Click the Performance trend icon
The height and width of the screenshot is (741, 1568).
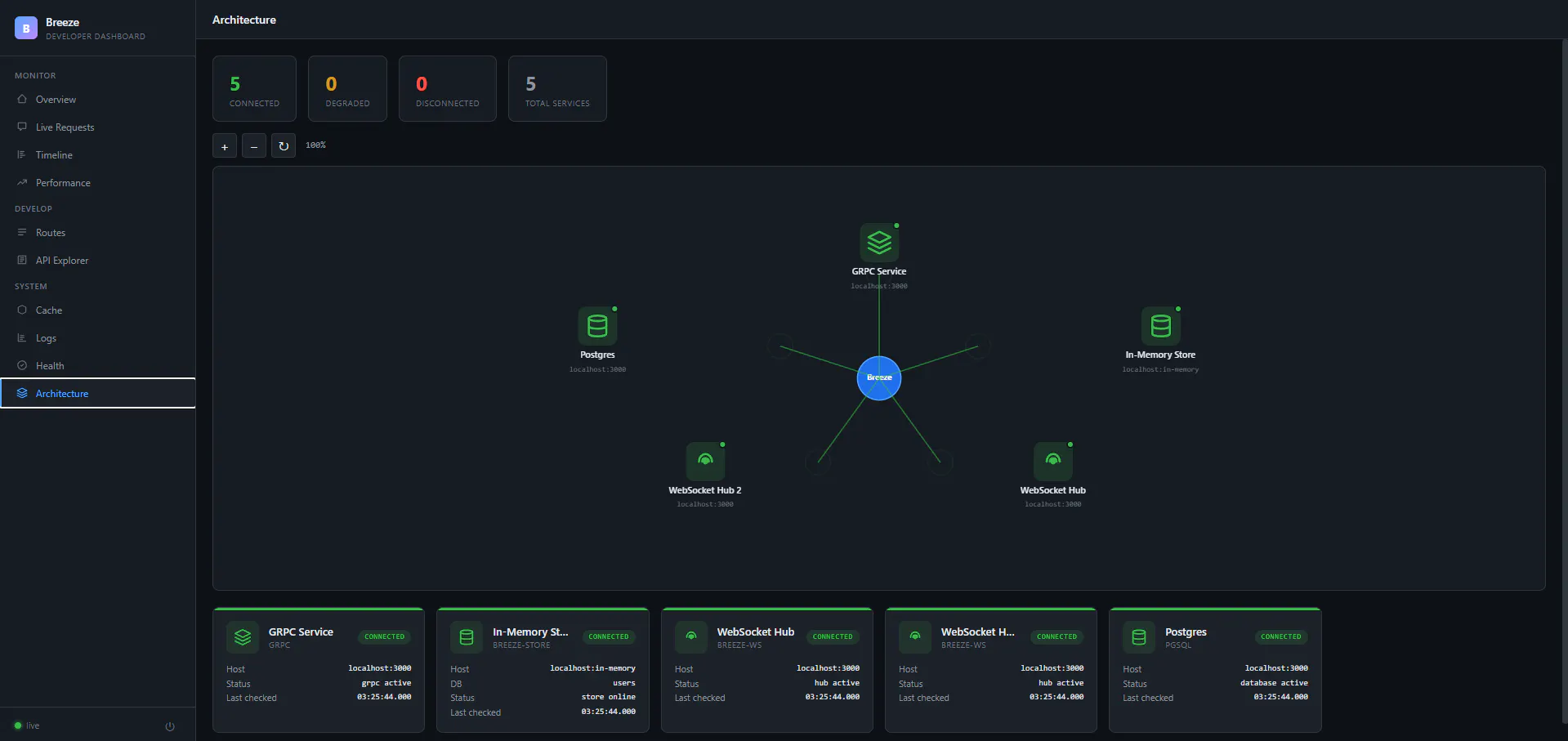(x=22, y=182)
